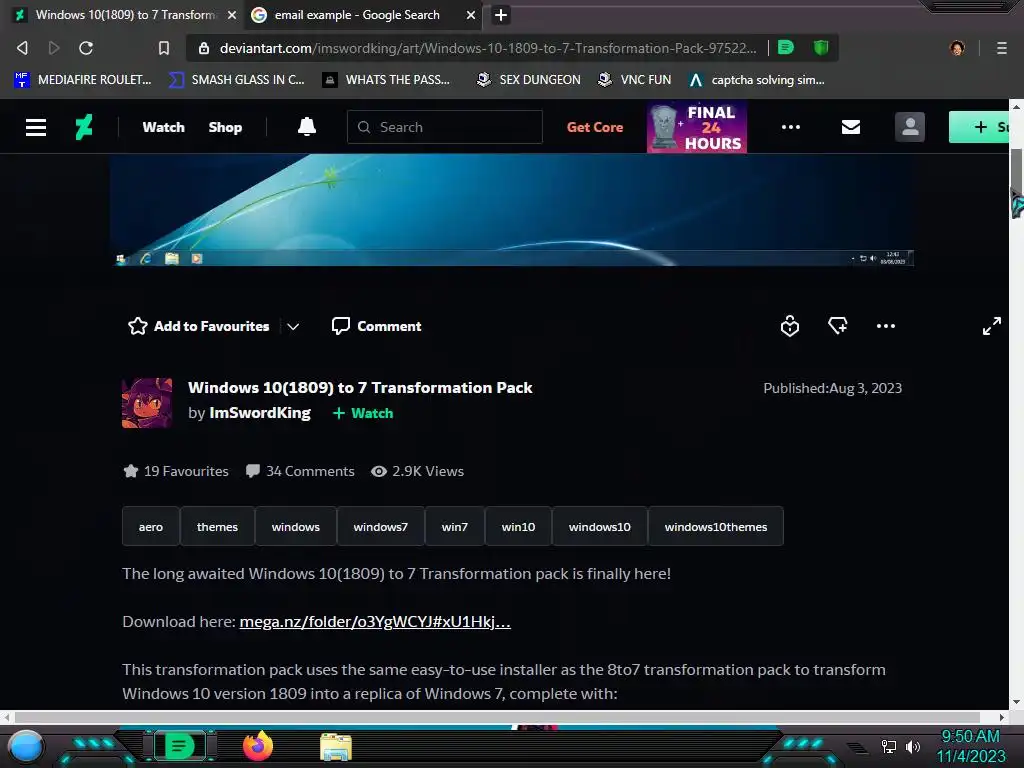Reload the current page
1024x768 pixels.
click(86, 48)
